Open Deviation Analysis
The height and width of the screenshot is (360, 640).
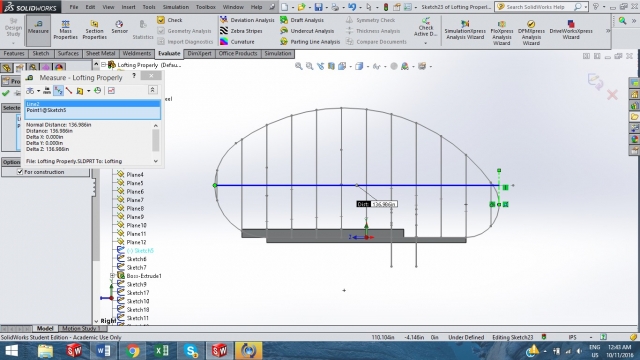pyautogui.click(x=247, y=20)
